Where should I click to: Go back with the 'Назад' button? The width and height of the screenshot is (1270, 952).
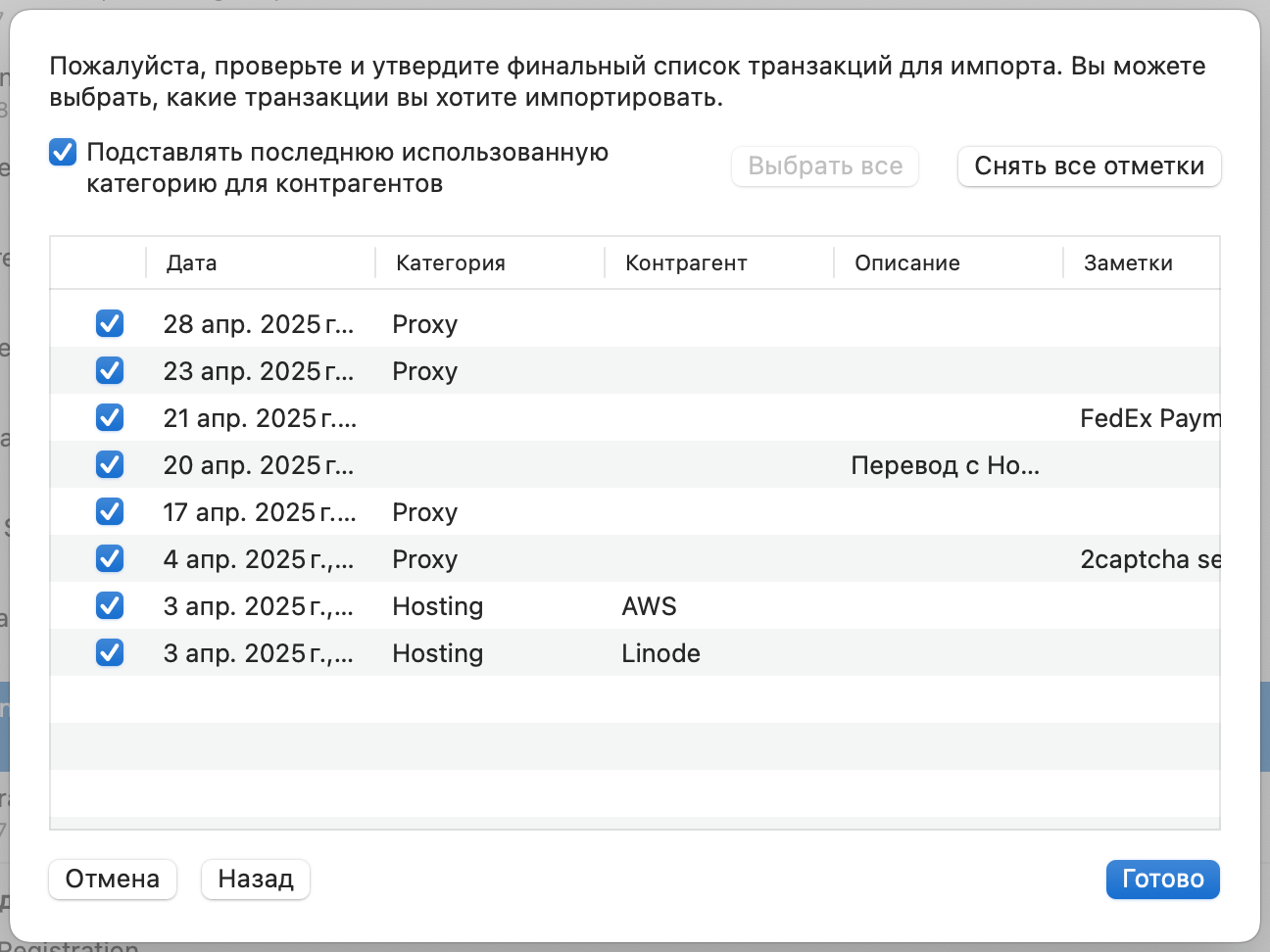pos(256,879)
